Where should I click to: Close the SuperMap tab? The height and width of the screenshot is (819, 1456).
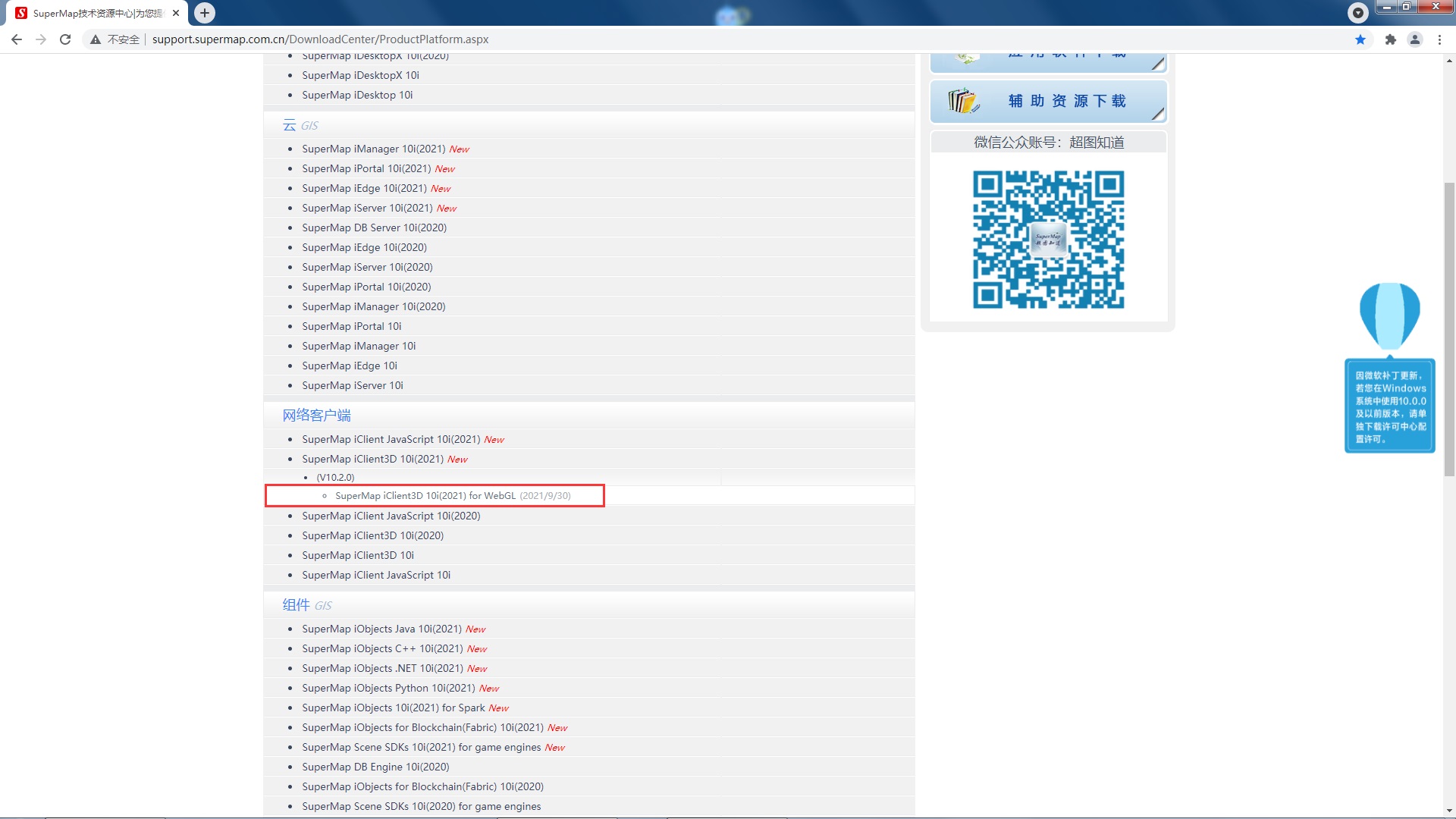tap(176, 13)
